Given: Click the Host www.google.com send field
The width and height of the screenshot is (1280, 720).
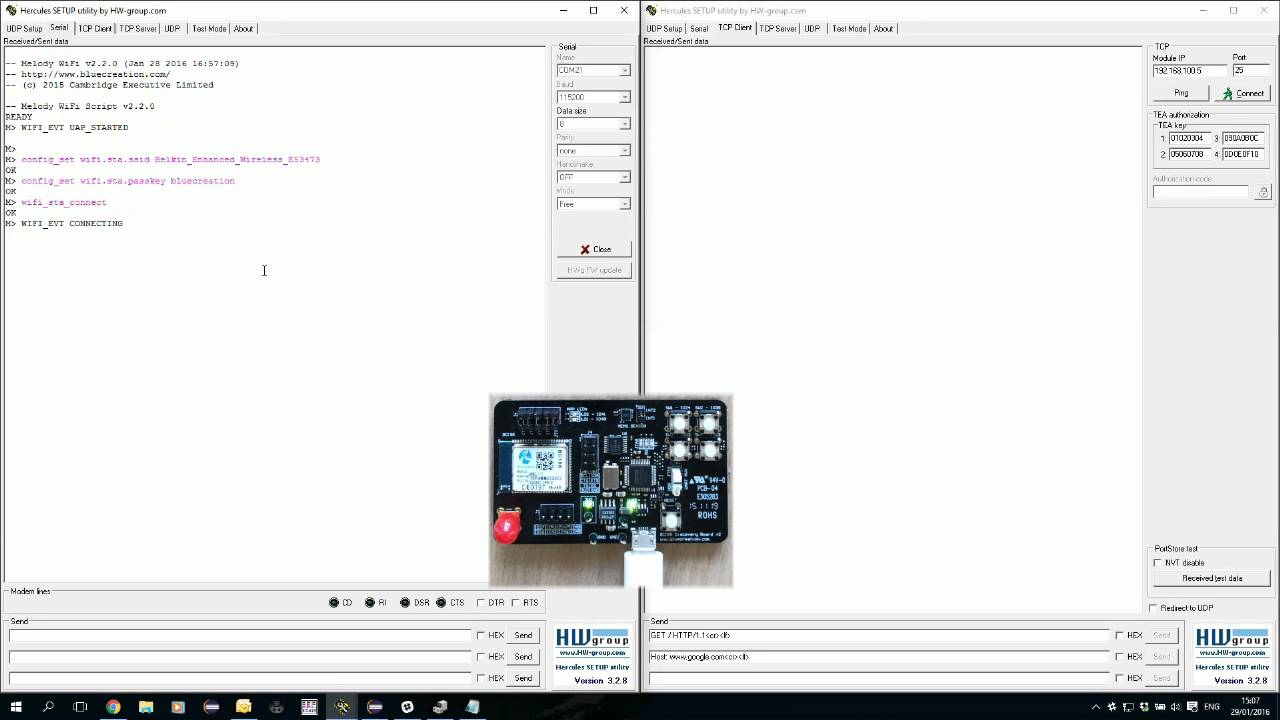Looking at the screenshot, I should (x=879, y=657).
